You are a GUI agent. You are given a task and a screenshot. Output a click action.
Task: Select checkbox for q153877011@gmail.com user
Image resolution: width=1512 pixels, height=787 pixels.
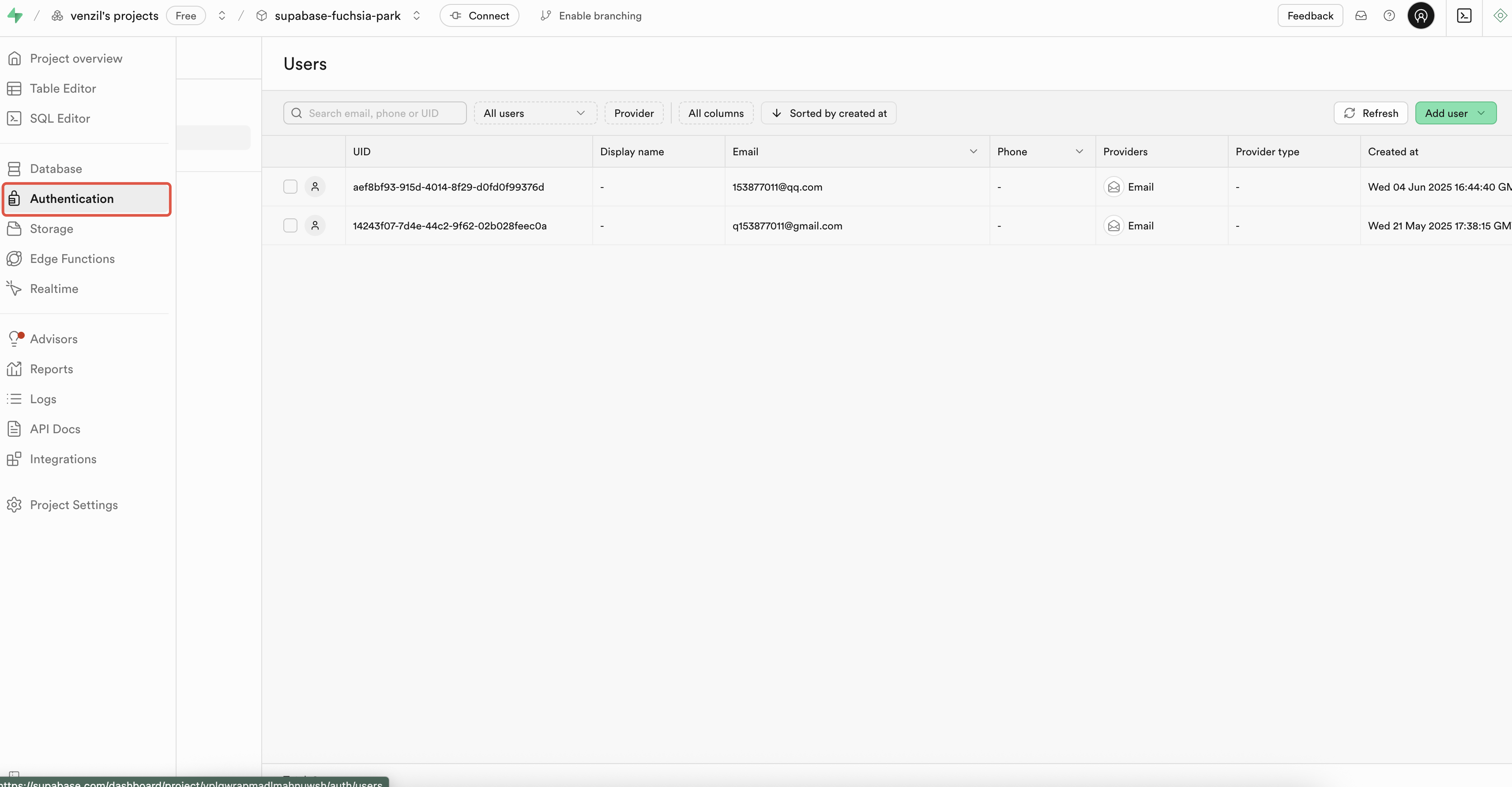point(290,225)
